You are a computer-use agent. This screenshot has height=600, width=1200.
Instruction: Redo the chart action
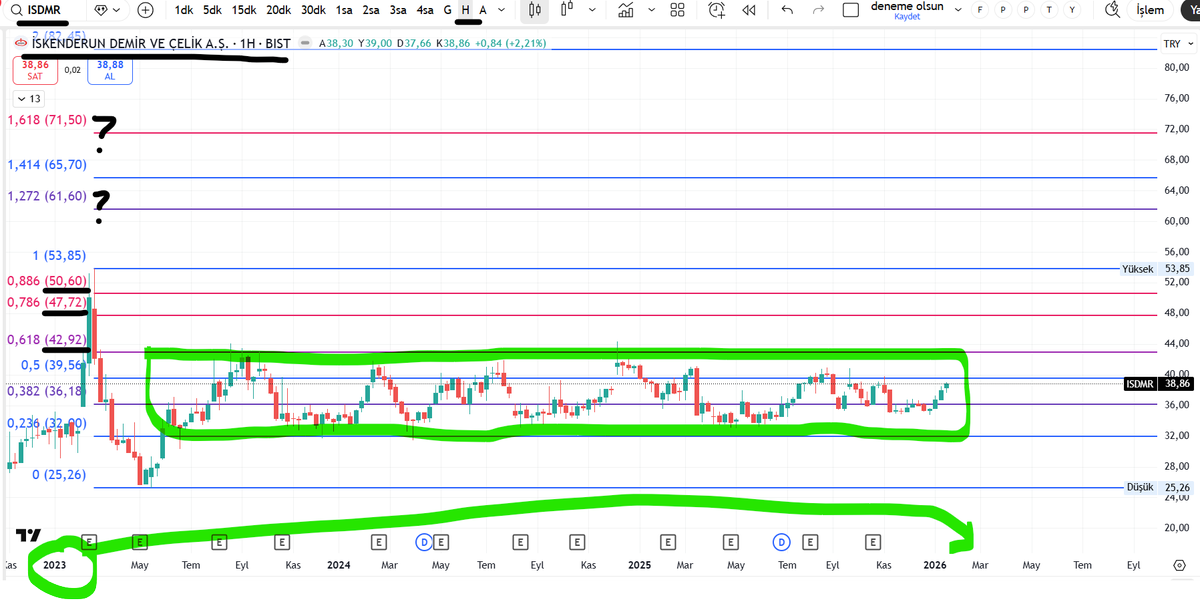point(819,10)
